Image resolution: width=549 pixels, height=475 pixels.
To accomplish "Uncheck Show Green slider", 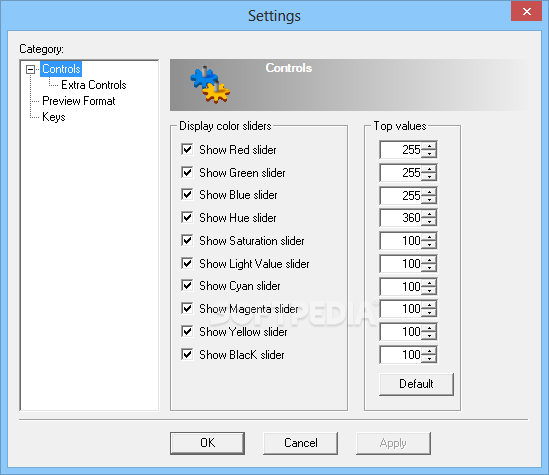I will coord(187,172).
